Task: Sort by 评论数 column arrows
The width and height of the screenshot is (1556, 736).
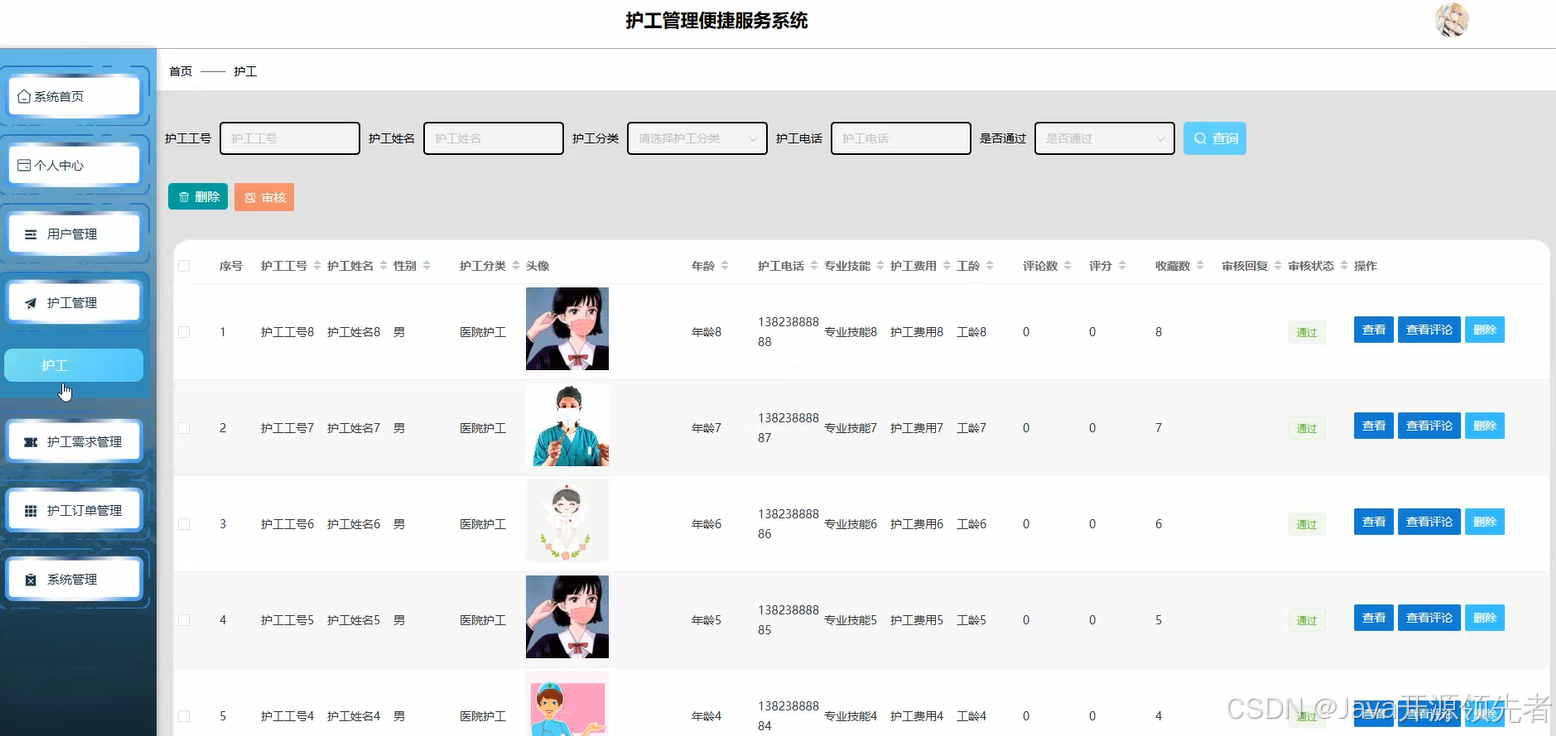Action: (1068, 266)
